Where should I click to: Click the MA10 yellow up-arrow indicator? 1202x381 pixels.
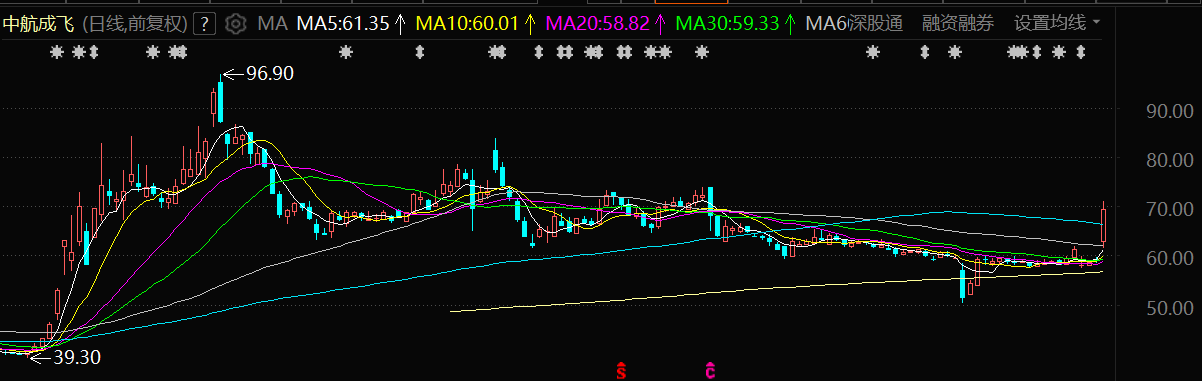[530, 23]
